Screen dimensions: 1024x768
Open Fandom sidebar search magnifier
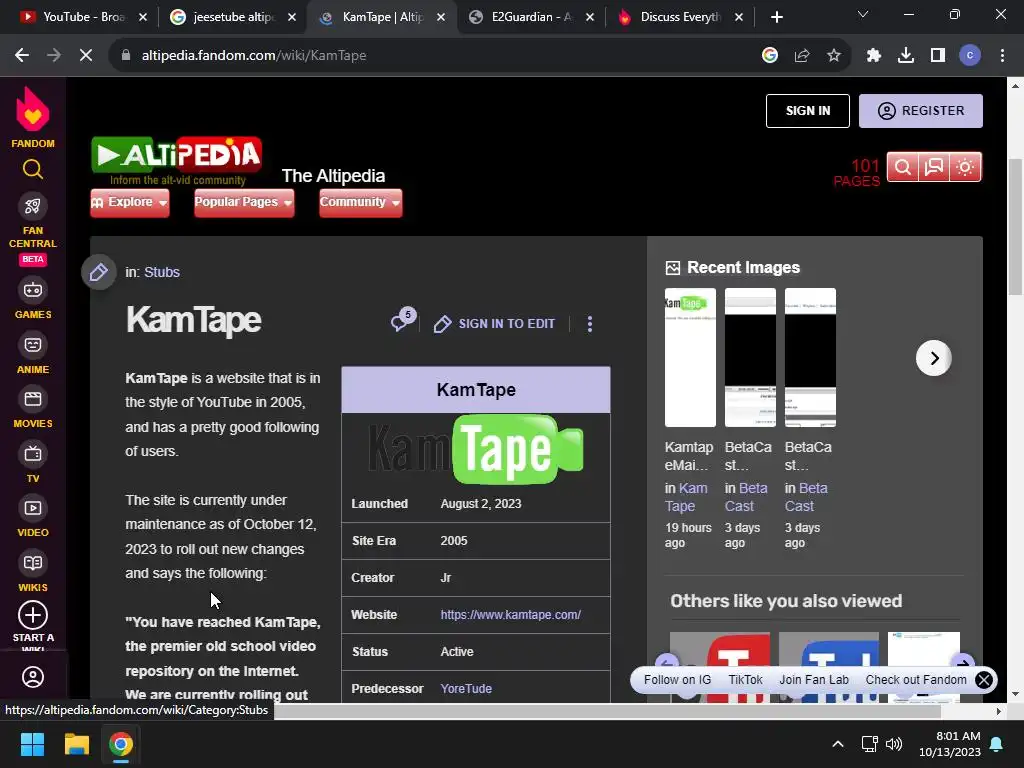[x=33, y=169]
